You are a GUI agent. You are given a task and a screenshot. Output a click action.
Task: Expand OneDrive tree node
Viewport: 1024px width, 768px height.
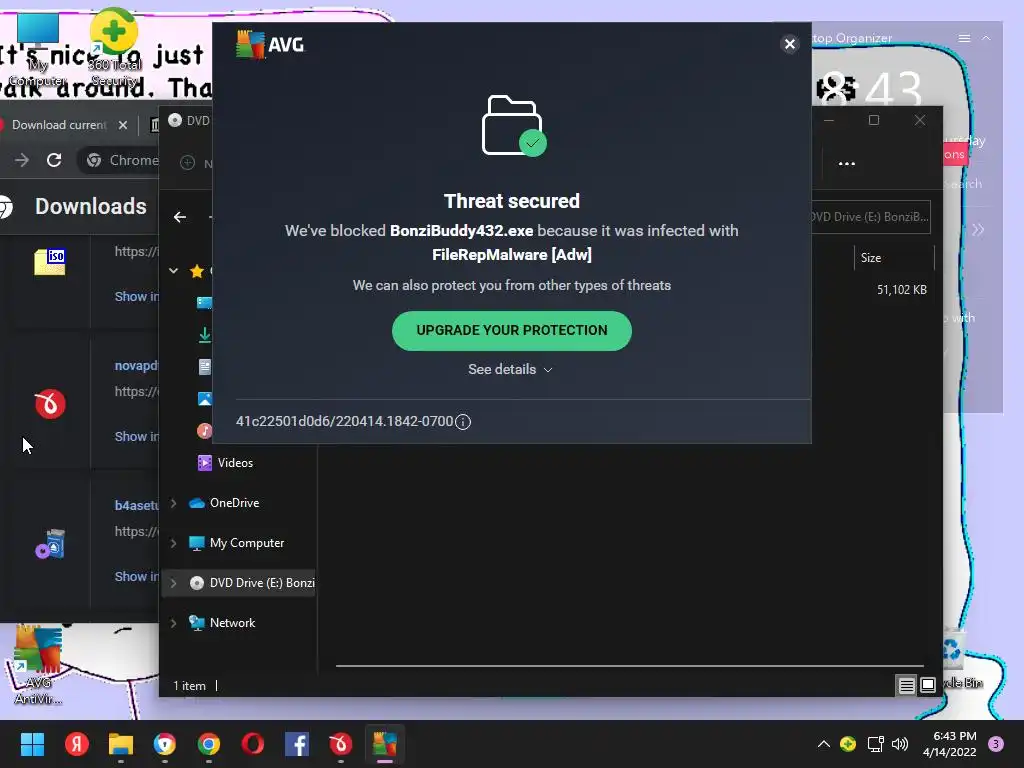pos(173,503)
